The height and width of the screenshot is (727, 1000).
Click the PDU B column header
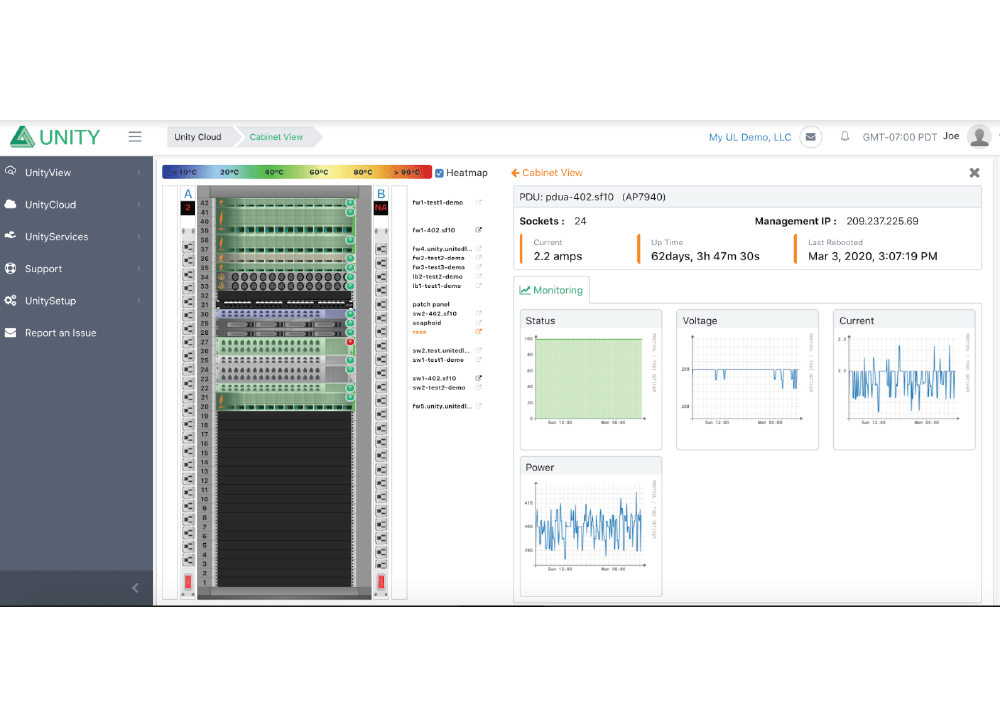pyautogui.click(x=381, y=194)
